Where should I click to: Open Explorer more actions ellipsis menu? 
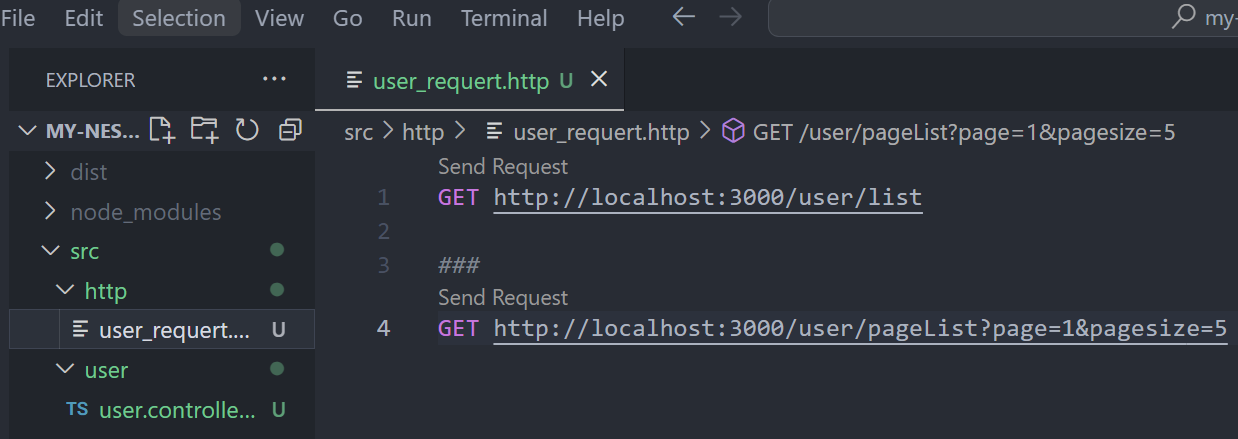pyautogui.click(x=273, y=79)
